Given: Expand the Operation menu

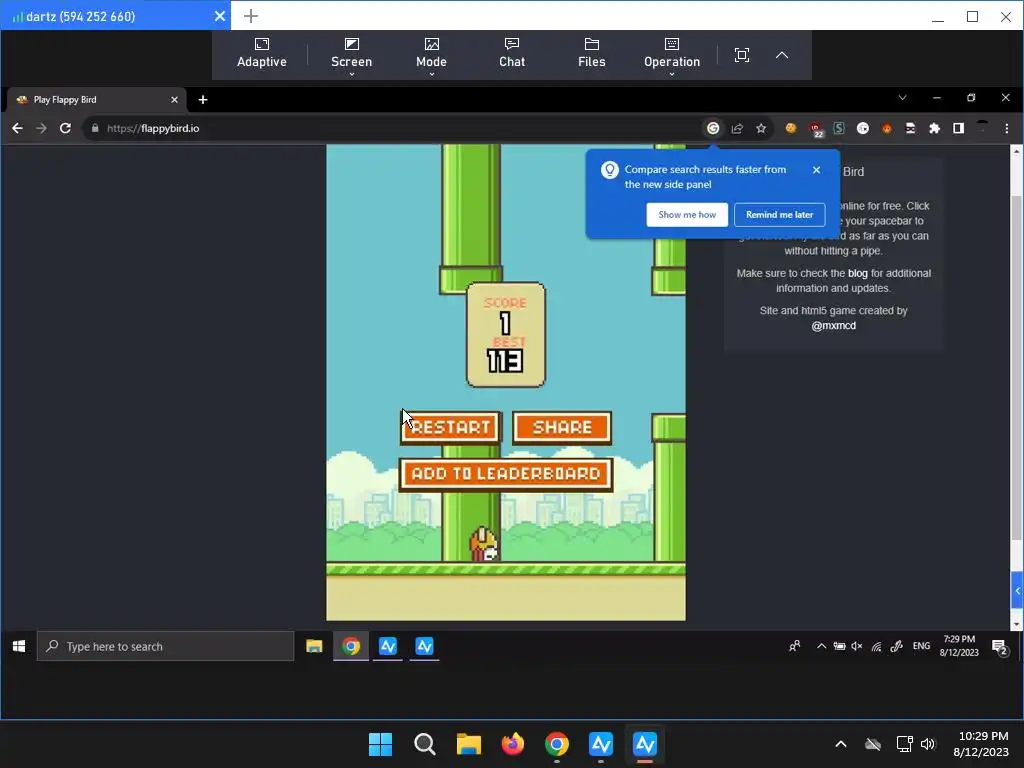Looking at the screenshot, I should tap(671, 55).
